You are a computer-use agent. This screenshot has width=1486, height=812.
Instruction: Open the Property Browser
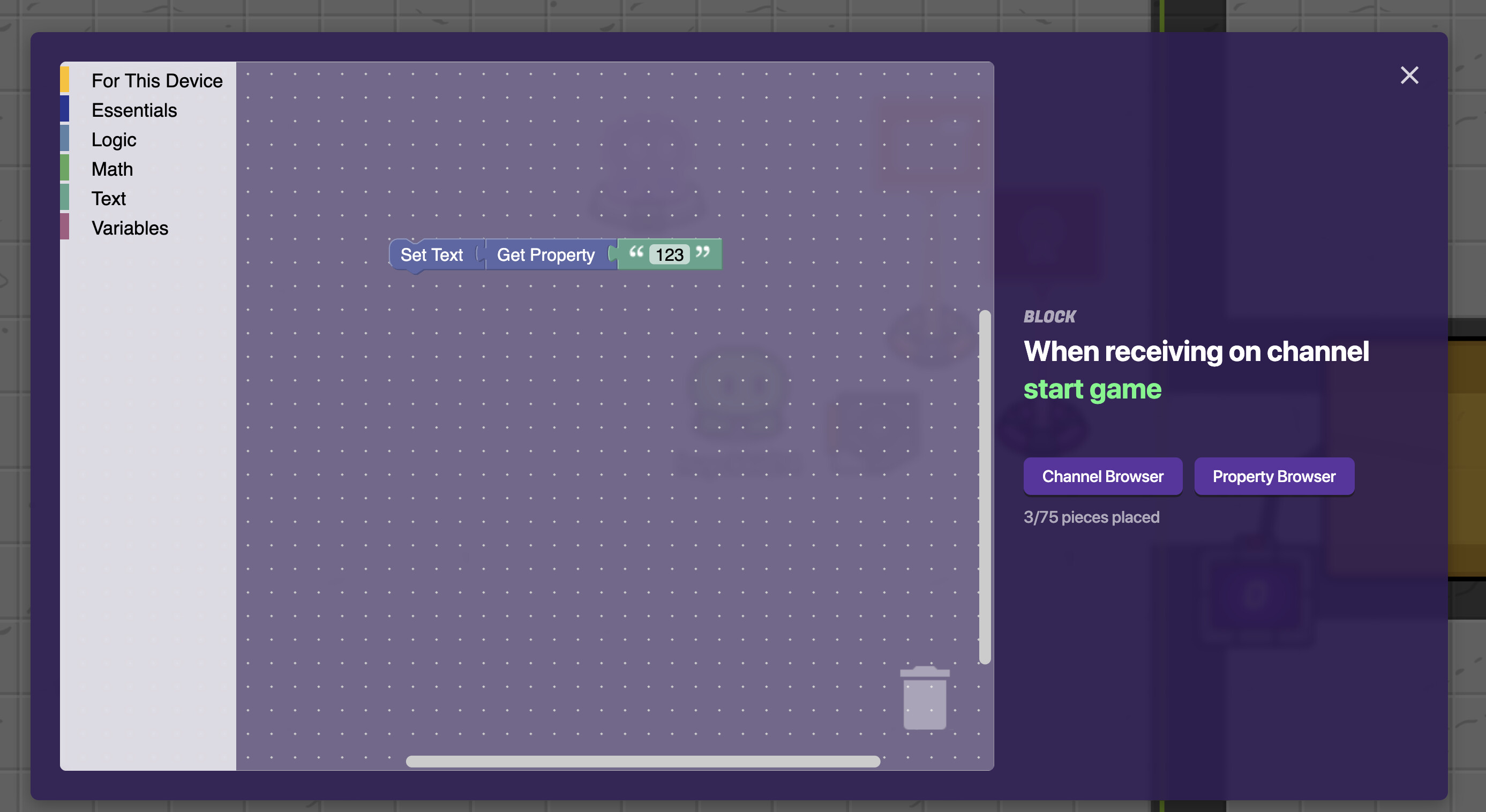click(1273, 476)
